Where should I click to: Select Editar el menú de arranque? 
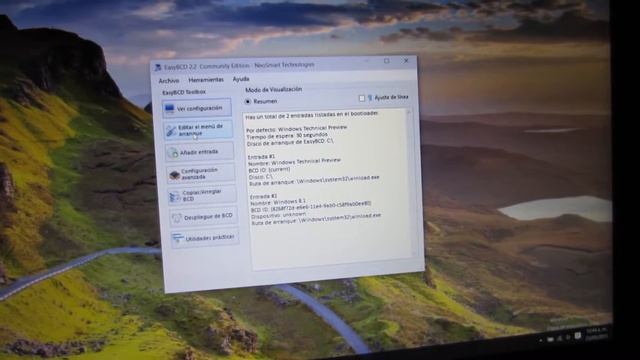198,130
